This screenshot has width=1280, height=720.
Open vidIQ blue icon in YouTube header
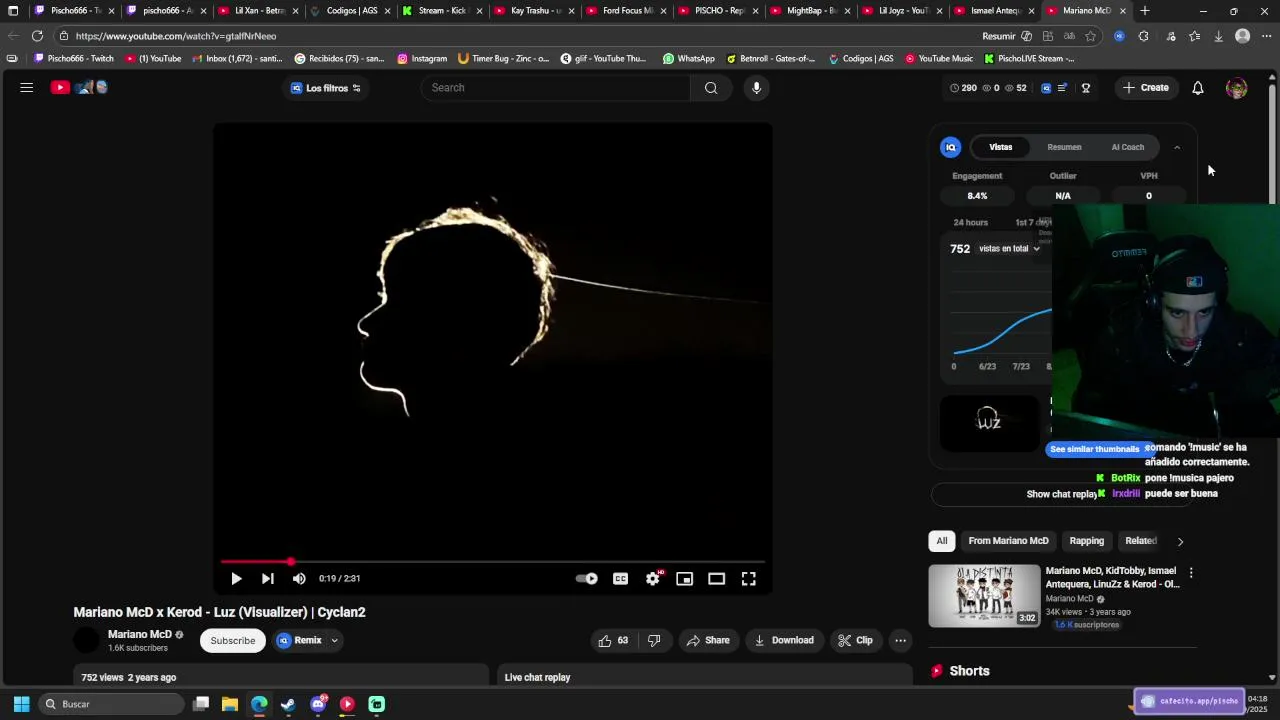(x=1046, y=88)
